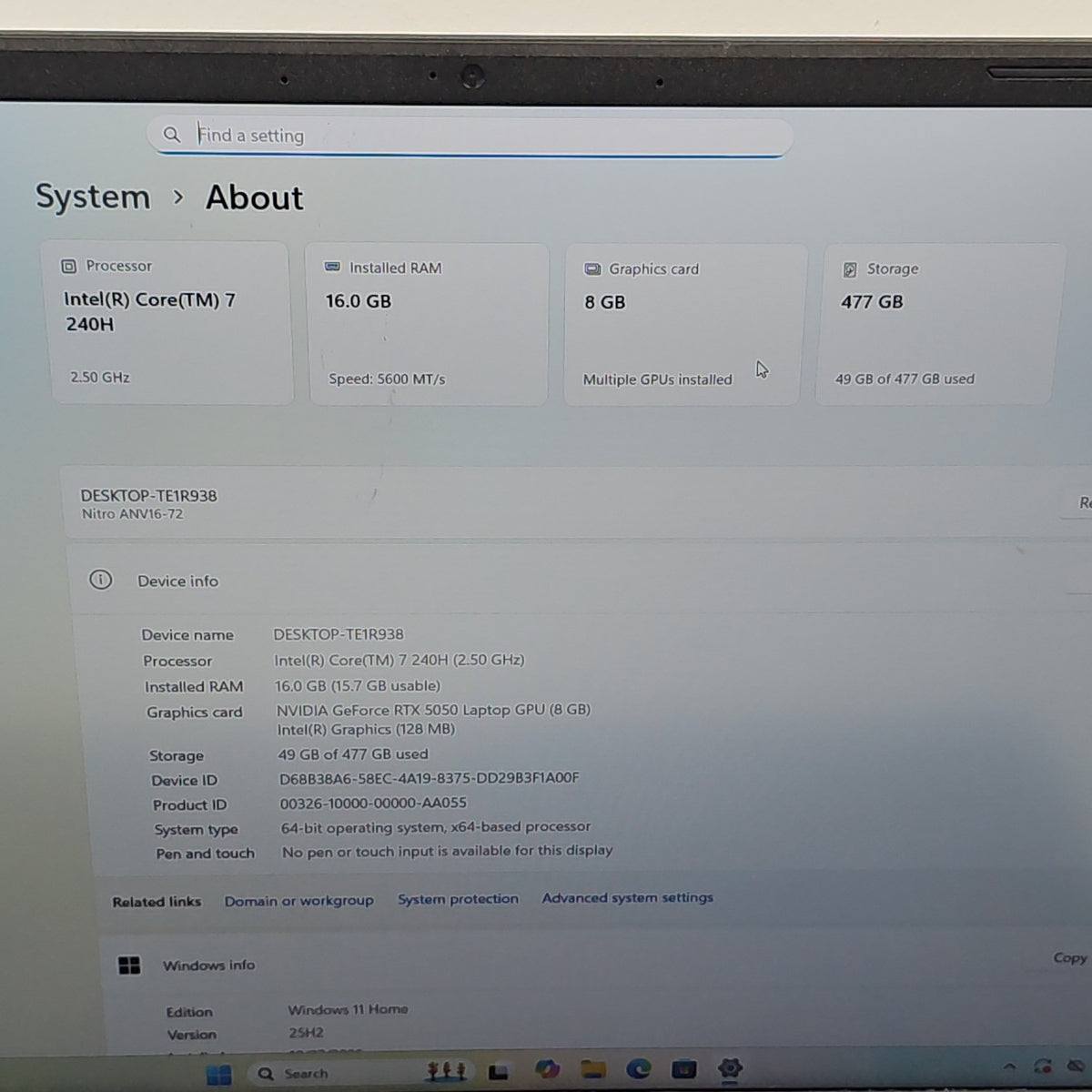Click the Device info circle icon
This screenshot has height=1092, width=1092.
100,580
